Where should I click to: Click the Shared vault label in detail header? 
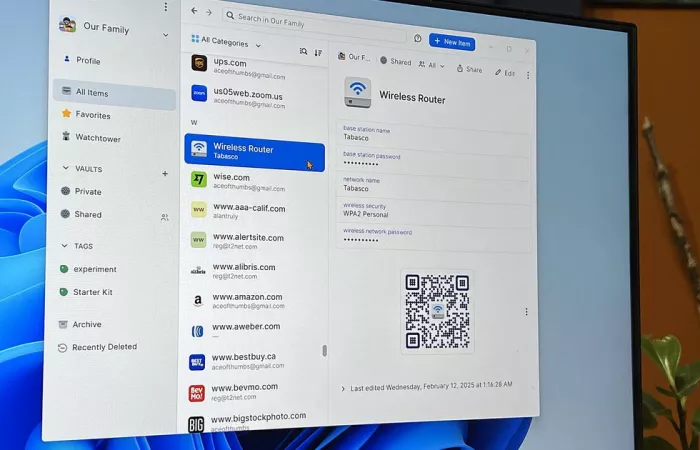point(396,62)
